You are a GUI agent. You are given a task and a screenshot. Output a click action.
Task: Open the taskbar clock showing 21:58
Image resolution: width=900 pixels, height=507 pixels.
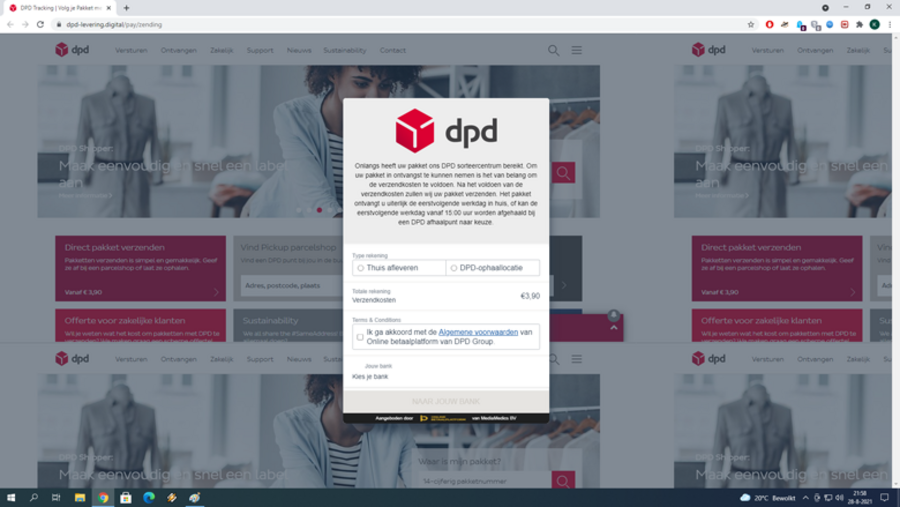coord(860,498)
